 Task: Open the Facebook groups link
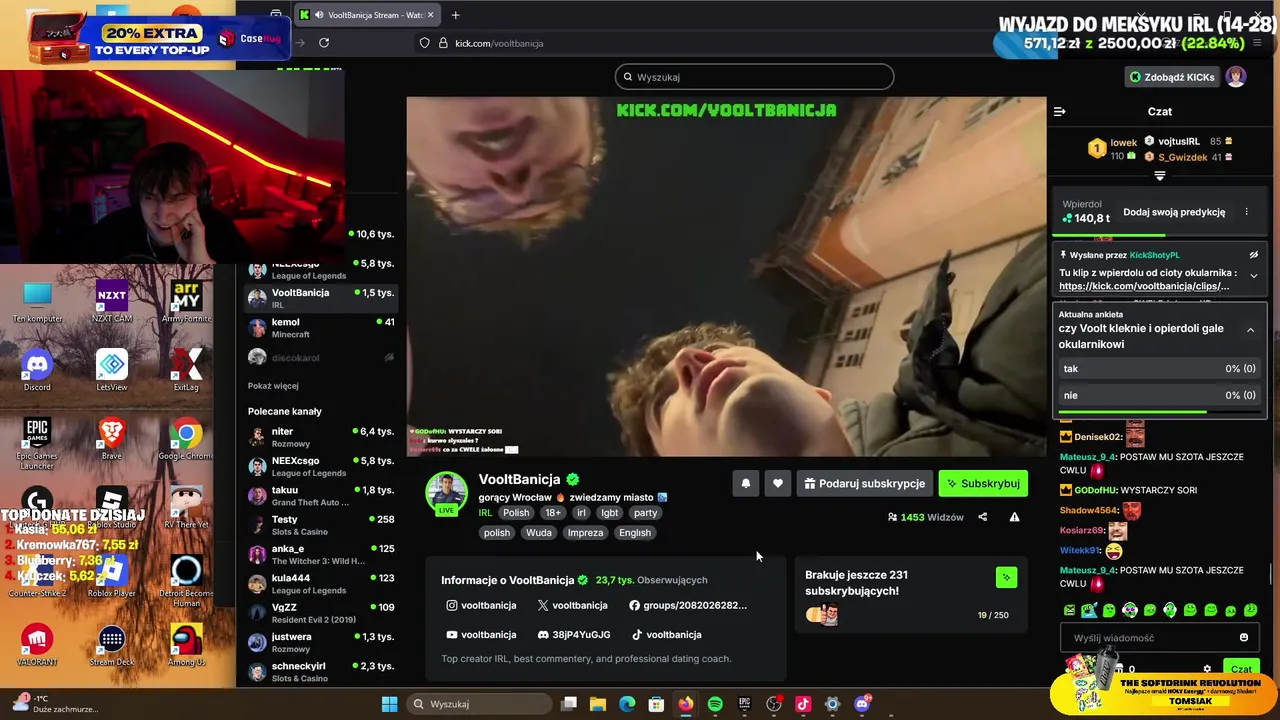pyautogui.click(x=688, y=605)
